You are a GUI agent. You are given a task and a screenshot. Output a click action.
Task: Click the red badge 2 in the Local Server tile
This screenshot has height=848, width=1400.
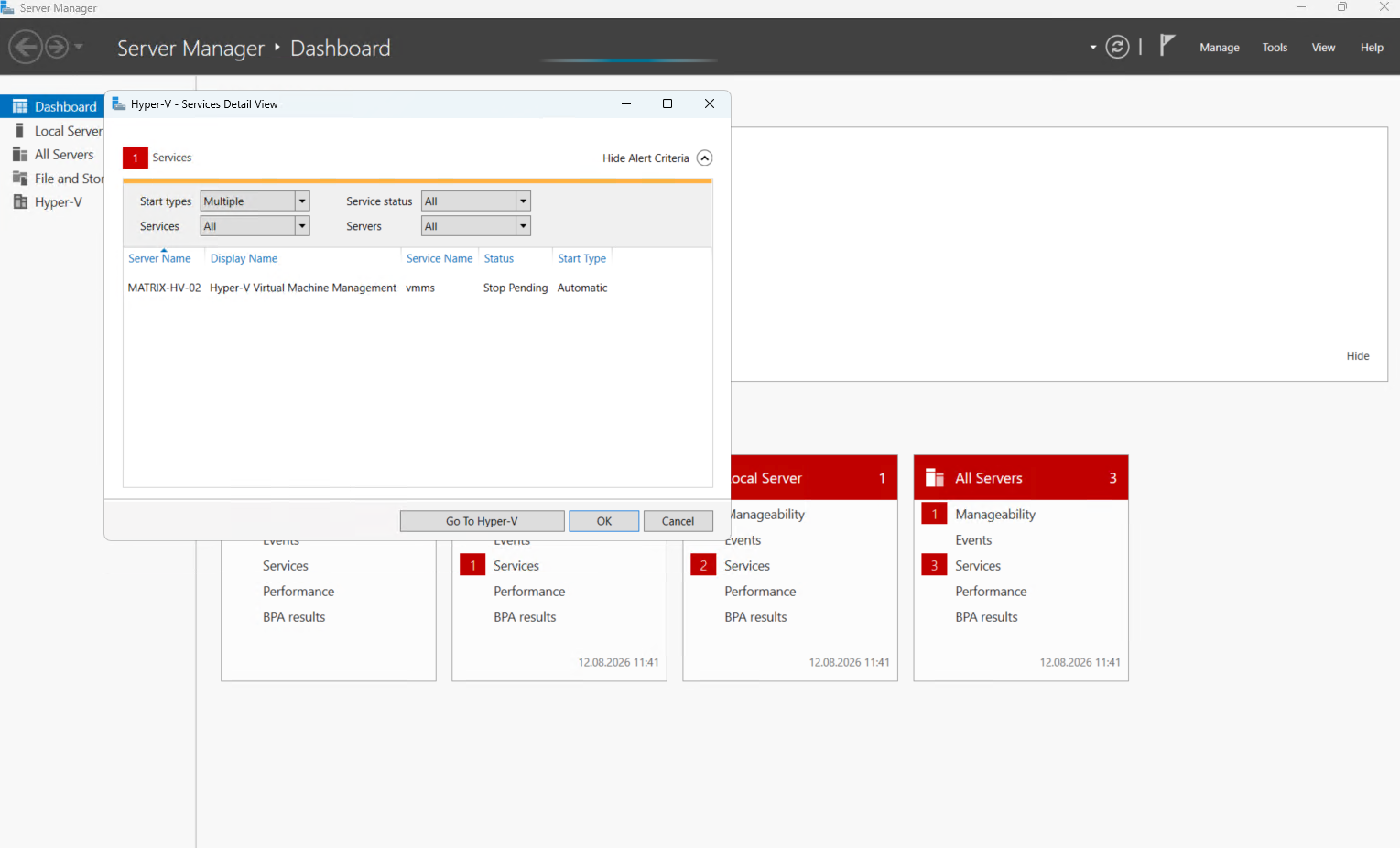click(703, 565)
